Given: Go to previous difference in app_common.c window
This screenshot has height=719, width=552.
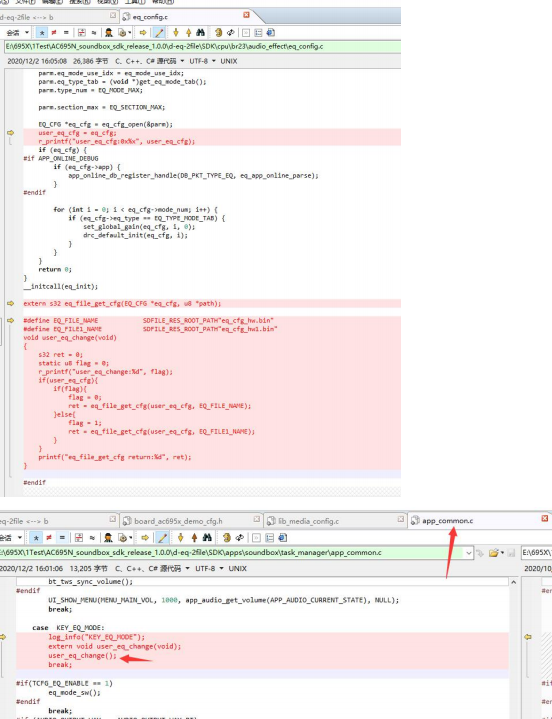Looking at the screenshot, I should coord(194,537).
